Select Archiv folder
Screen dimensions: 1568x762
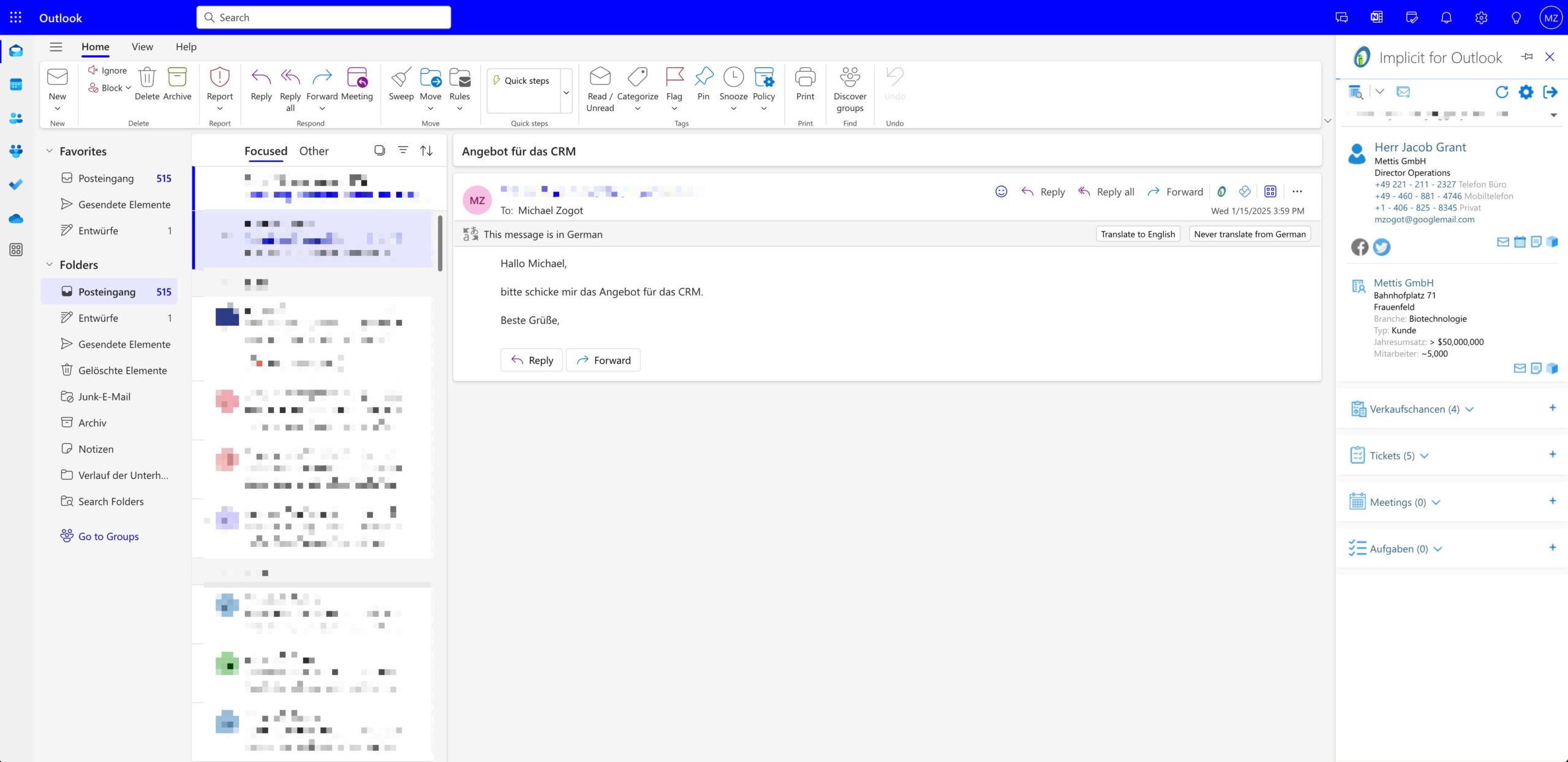click(x=110, y=423)
